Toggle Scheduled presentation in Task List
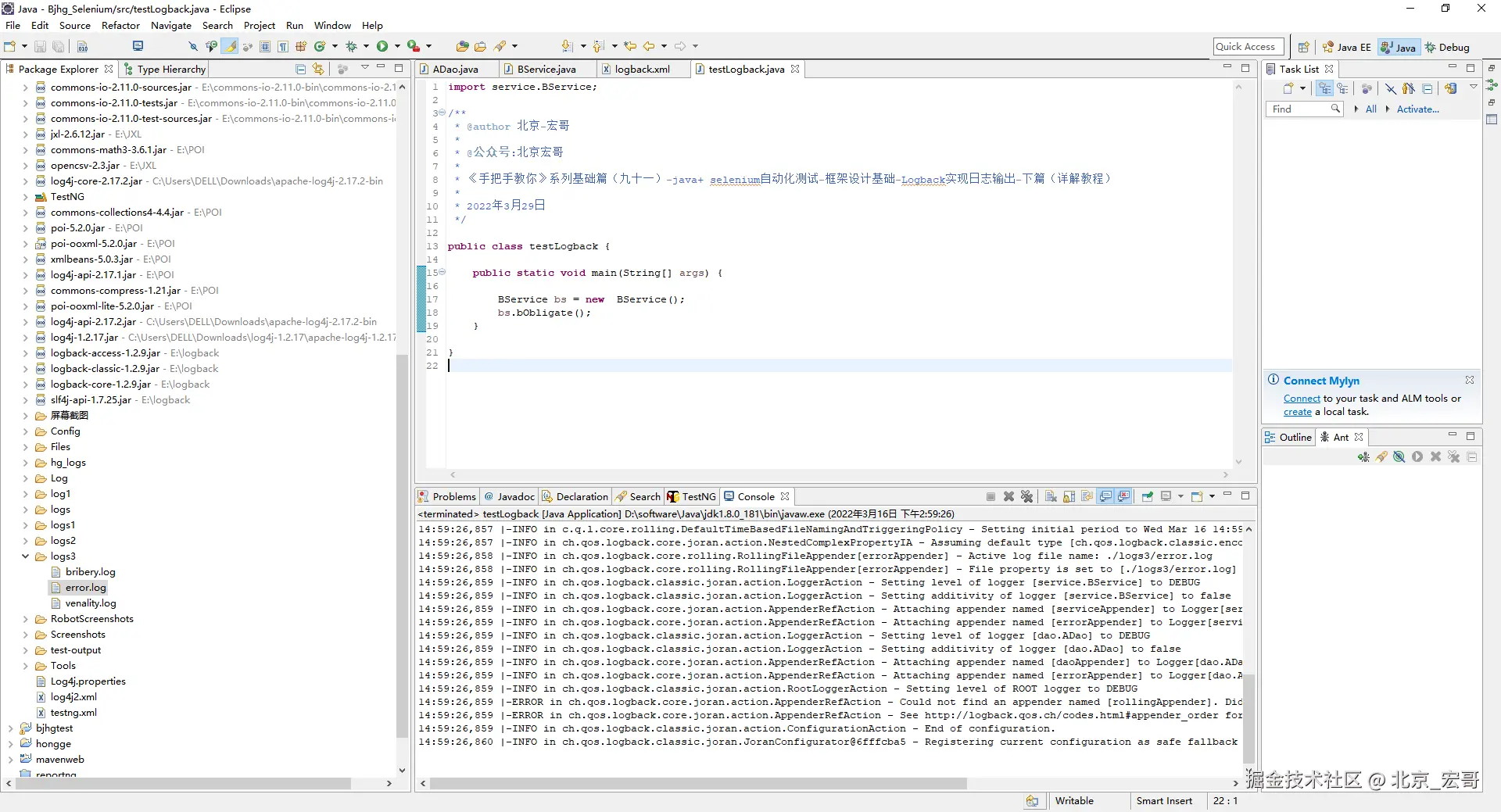The width and height of the screenshot is (1501, 812). [x=1342, y=89]
